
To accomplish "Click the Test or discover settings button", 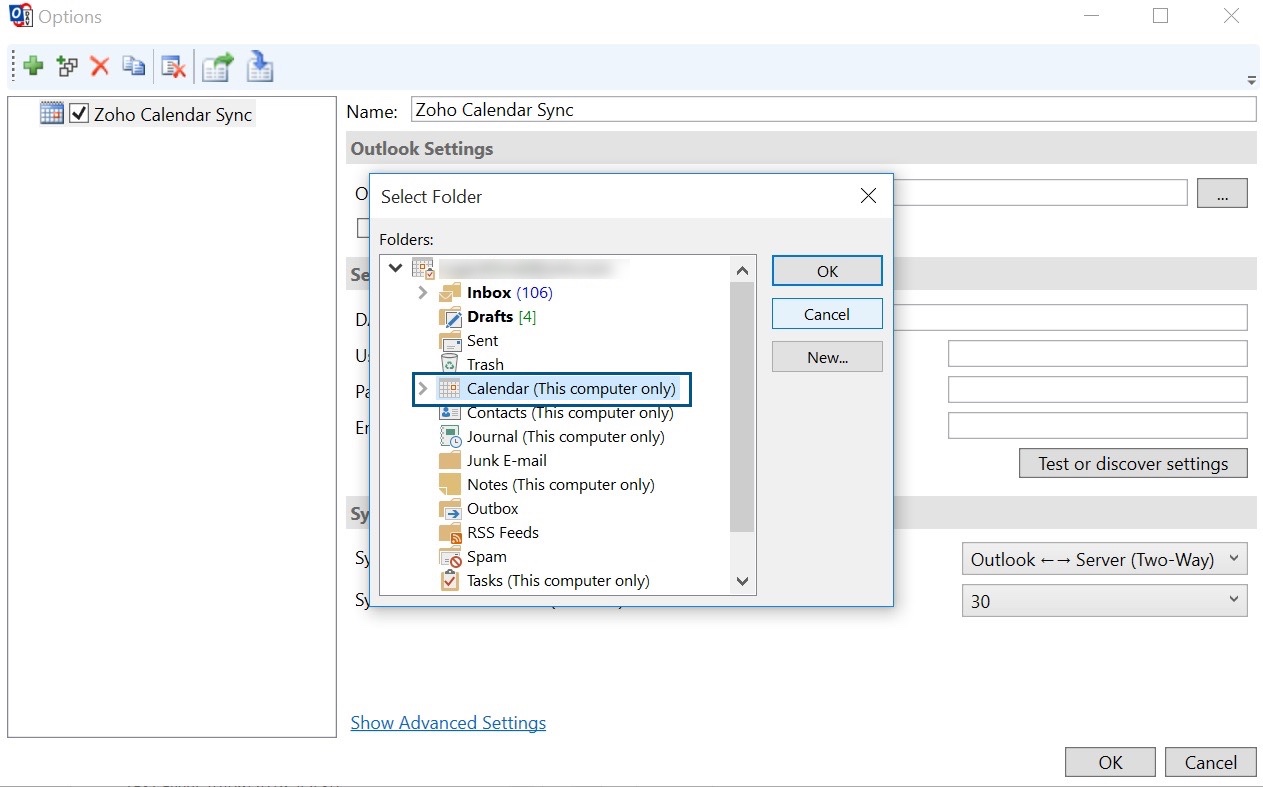I will pos(1132,464).
